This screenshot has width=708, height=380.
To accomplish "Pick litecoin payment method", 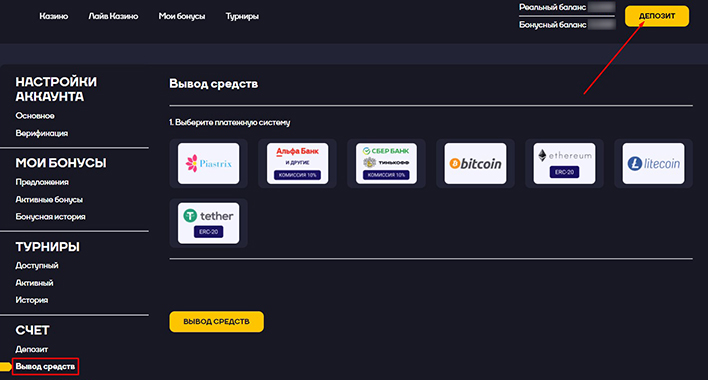I will pos(653,163).
